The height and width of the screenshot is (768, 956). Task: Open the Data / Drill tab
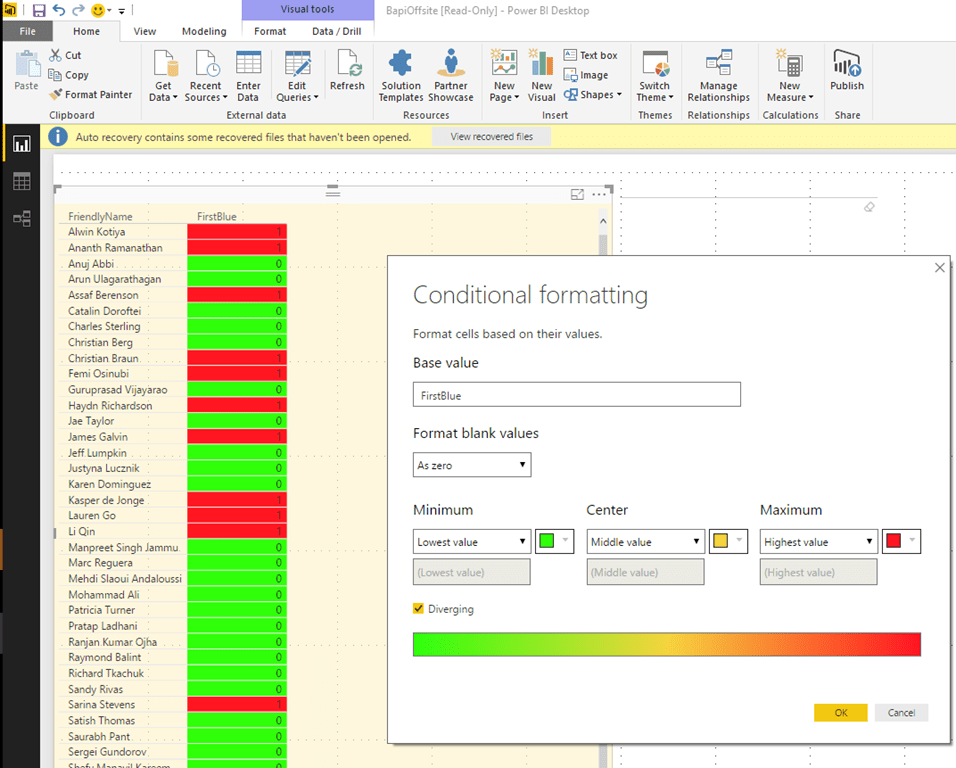(336, 31)
